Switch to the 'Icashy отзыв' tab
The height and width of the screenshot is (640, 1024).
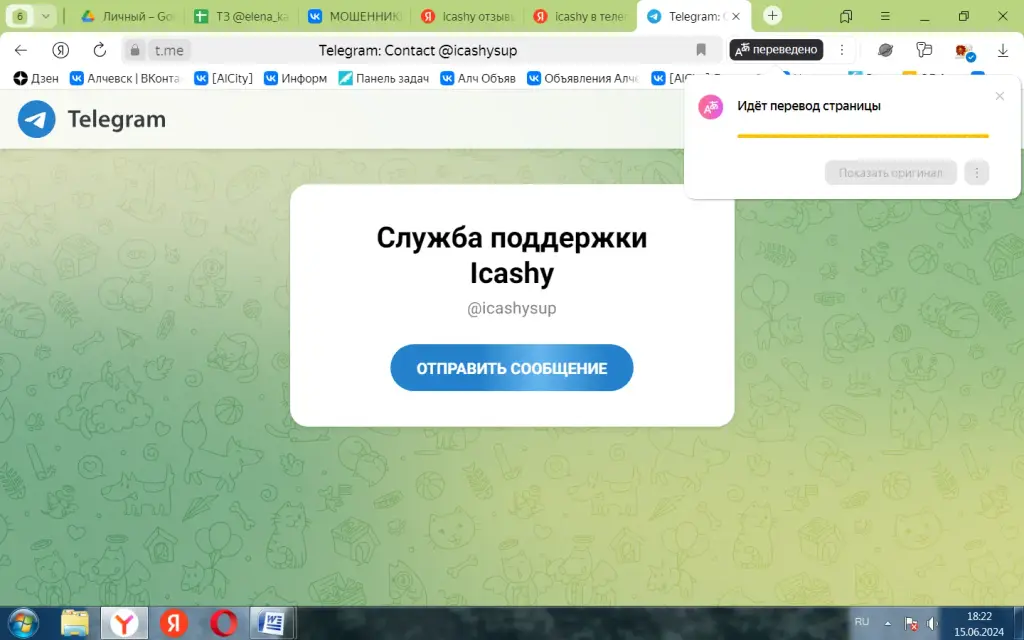pos(468,16)
